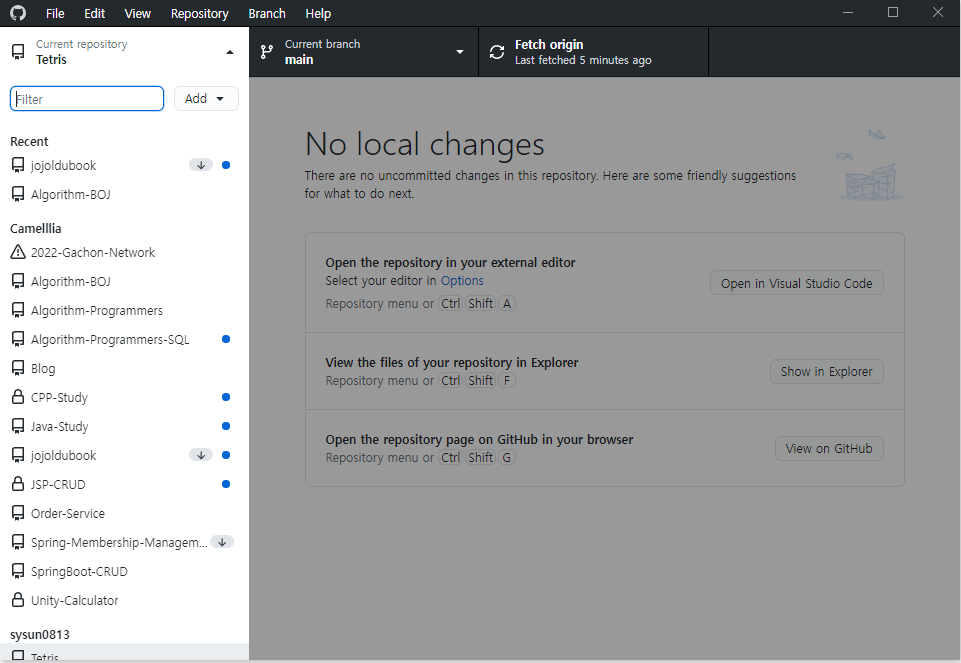Click the branch icon beside Current branch

click(267, 52)
